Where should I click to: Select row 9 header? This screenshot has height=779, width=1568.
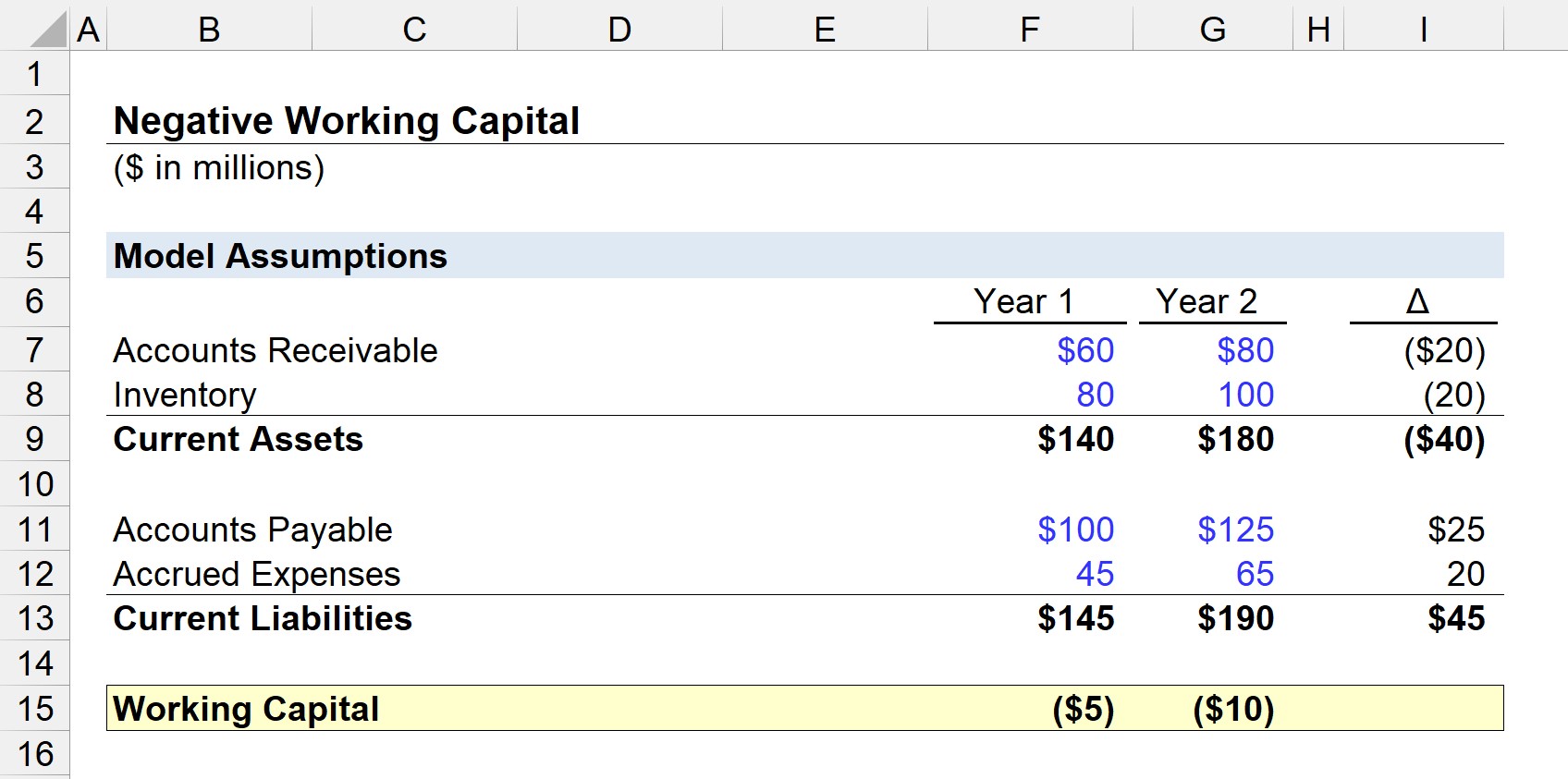(34, 440)
